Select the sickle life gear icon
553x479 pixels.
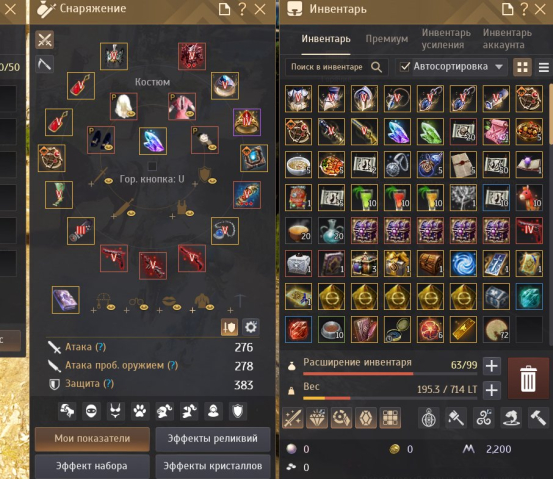click(x=44, y=64)
